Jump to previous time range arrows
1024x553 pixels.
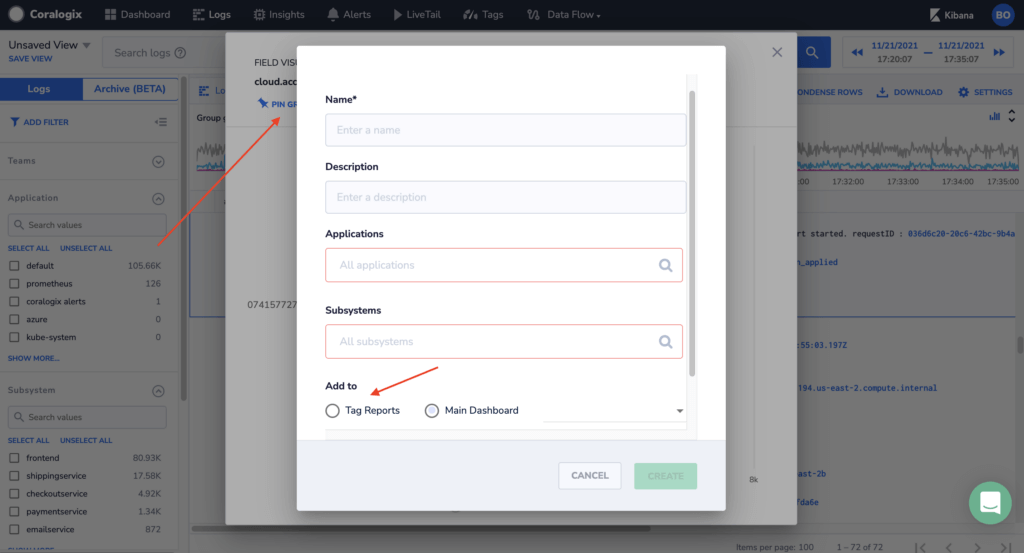coord(857,52)
